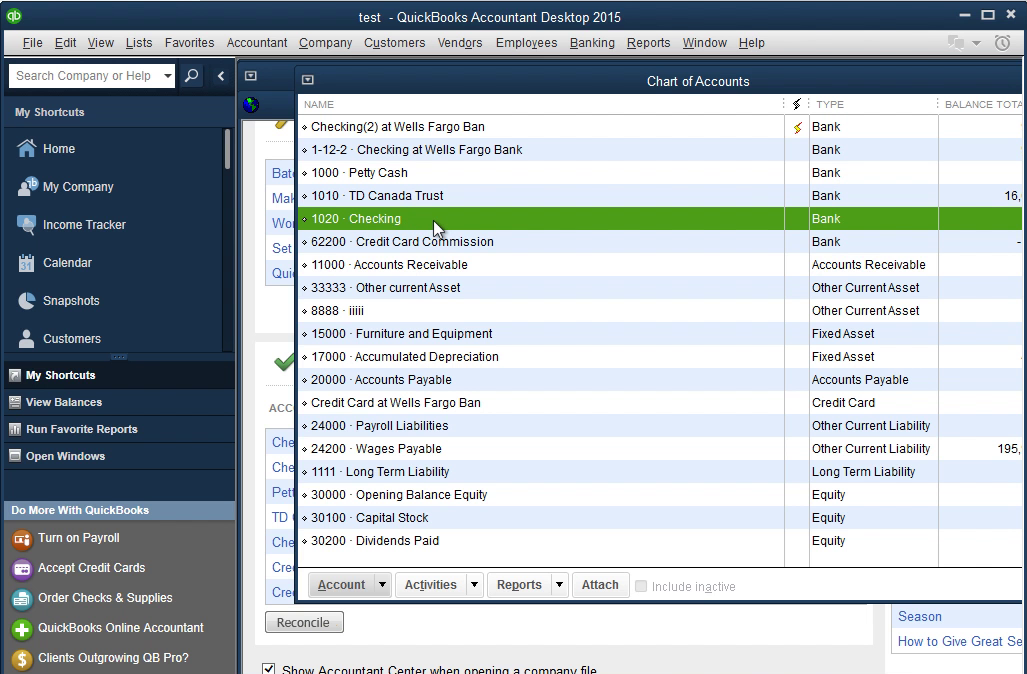Click Order Checks & Supplies icon

[22, 599]
